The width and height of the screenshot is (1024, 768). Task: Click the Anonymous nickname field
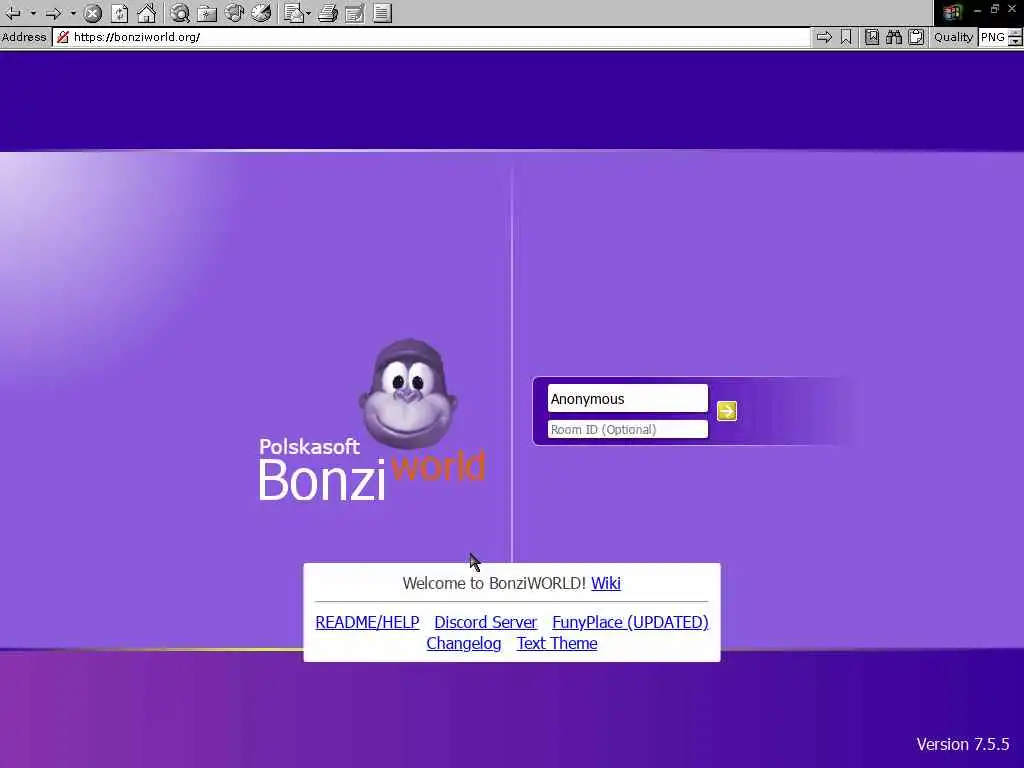pyautogui.click(x=628, y=398)
